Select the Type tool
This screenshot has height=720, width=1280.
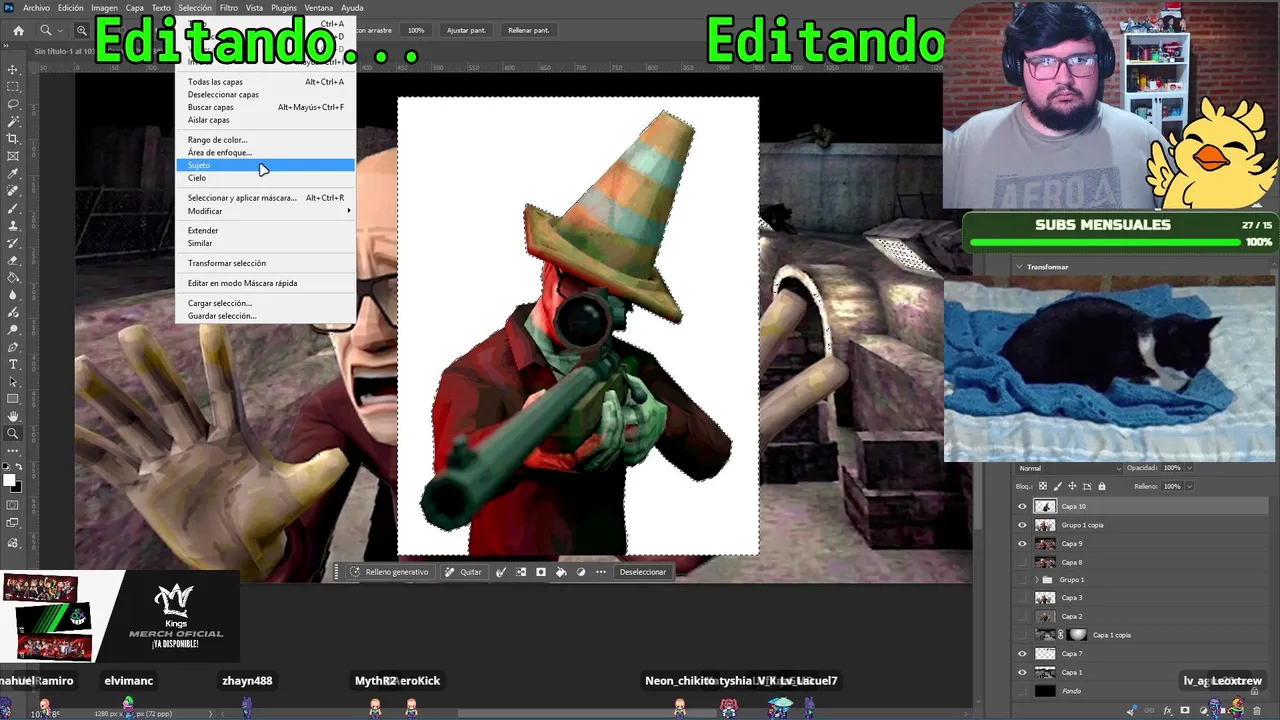(13, 364)
